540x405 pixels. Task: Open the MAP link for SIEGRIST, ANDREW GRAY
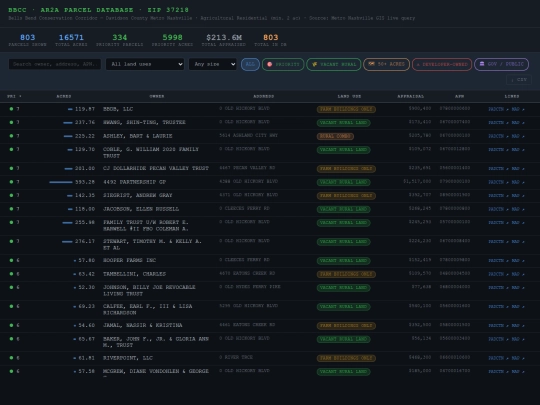click(518, 196)
